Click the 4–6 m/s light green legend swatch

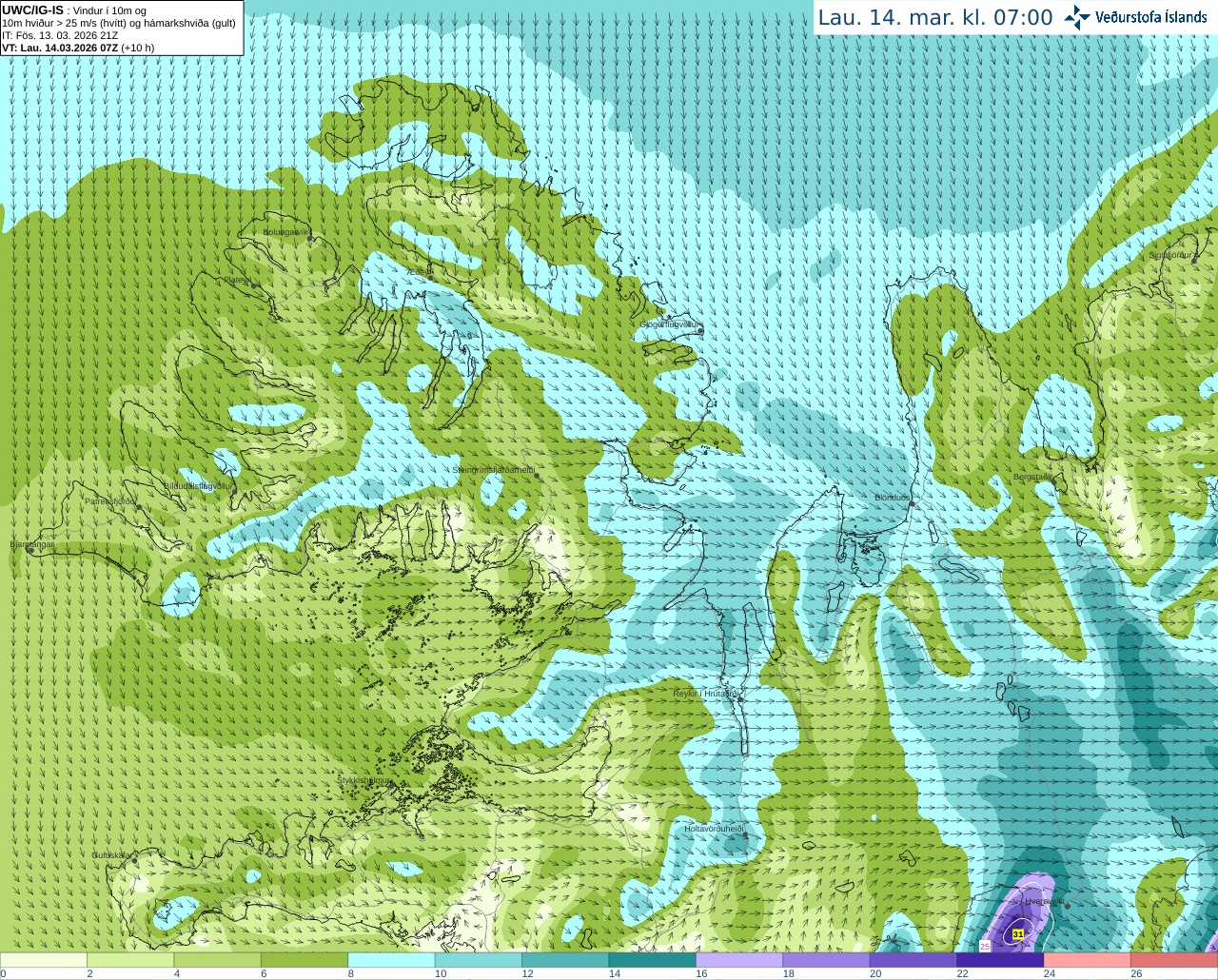[218, 960]
